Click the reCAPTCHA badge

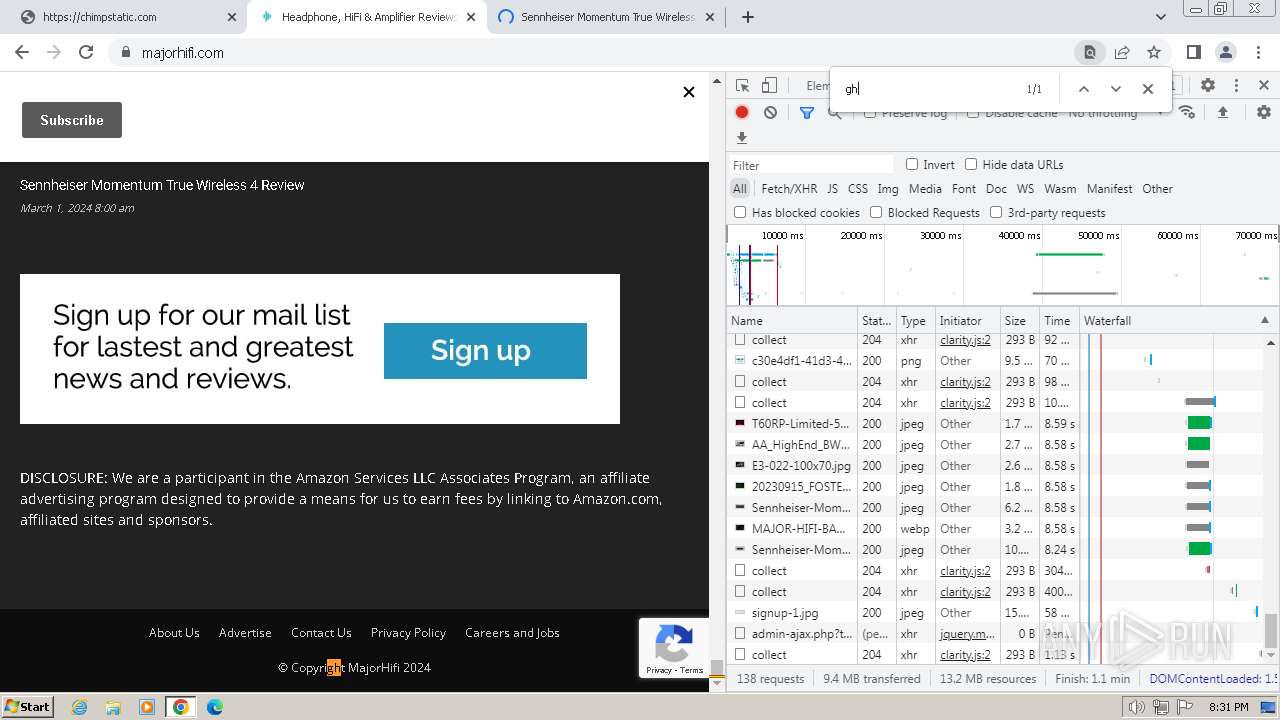[673, 648]
